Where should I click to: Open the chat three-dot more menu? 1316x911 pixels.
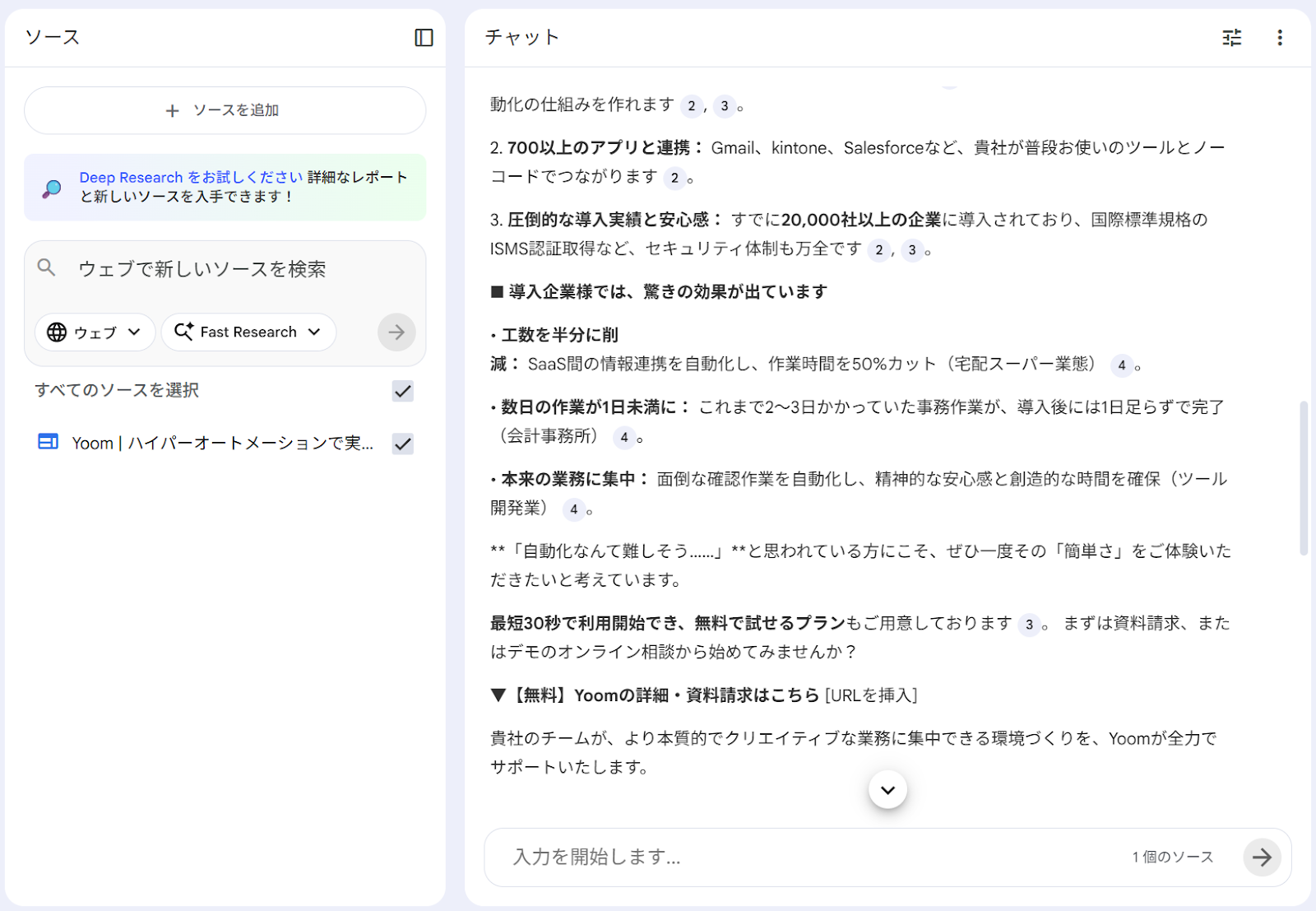pyautogui.click(x=1279, y=38)
